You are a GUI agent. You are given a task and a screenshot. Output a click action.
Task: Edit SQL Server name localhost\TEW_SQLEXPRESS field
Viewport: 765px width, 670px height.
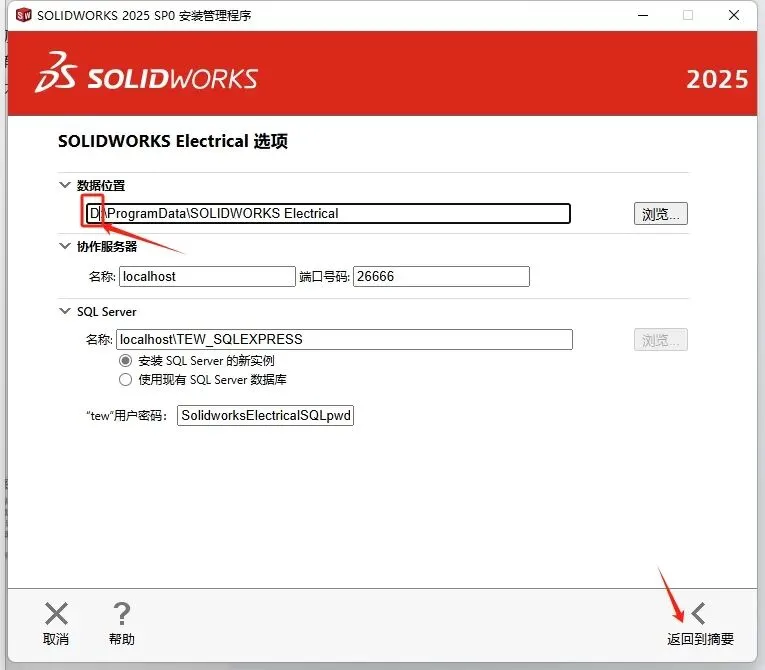(x=344, y=340)
